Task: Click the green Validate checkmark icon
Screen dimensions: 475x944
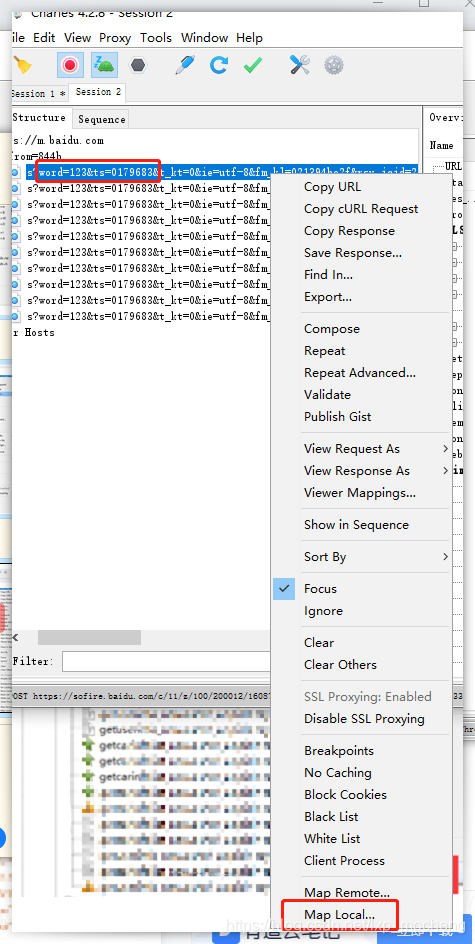Action: (253, 65)
